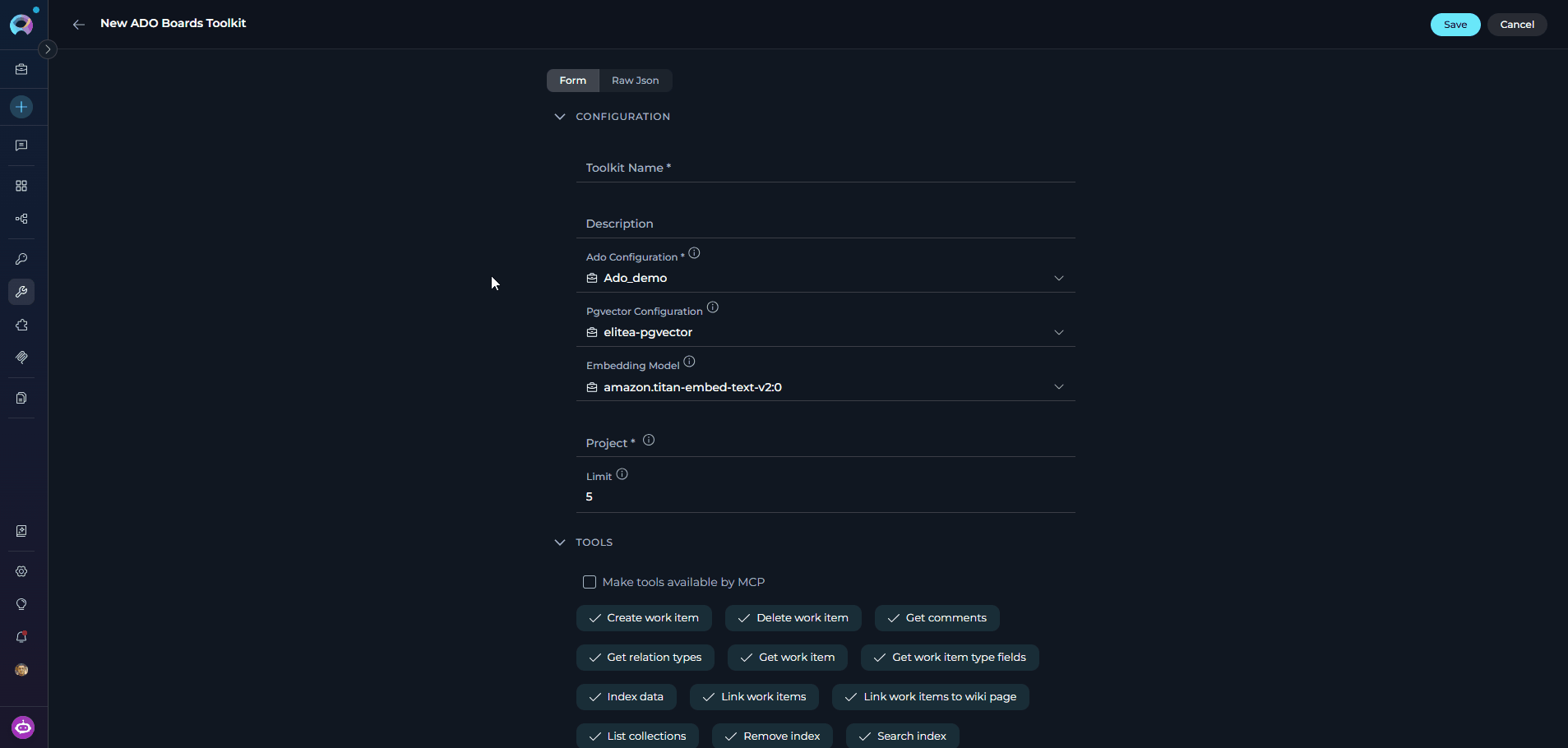Viewport: 1568px width, 748px height.
Task: Save the new toolkit
Action: pos(1455,25)
